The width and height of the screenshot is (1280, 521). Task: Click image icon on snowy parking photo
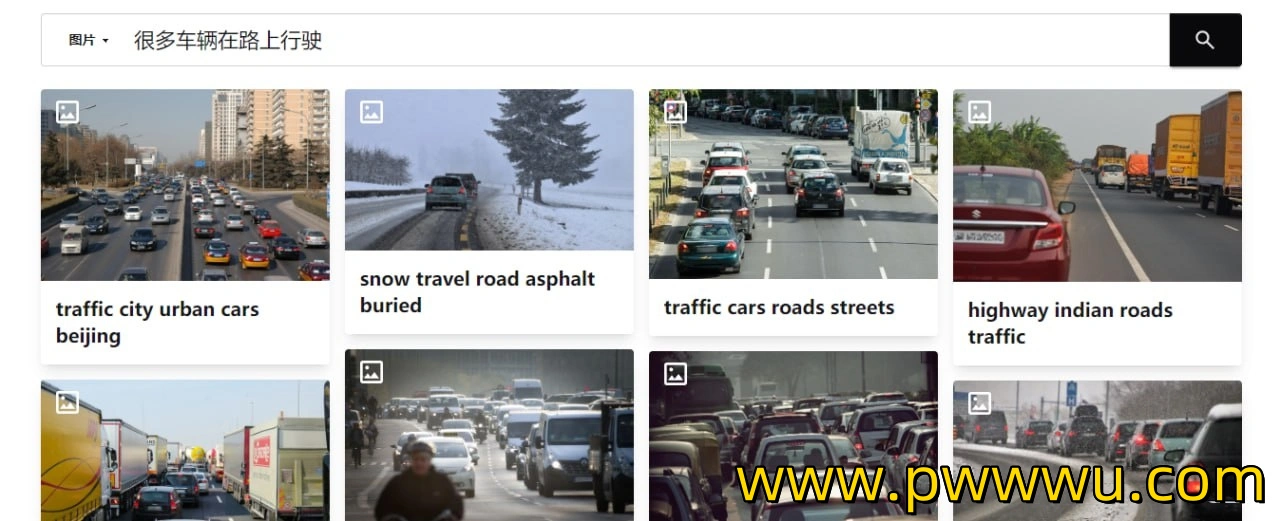coord(979,403)
